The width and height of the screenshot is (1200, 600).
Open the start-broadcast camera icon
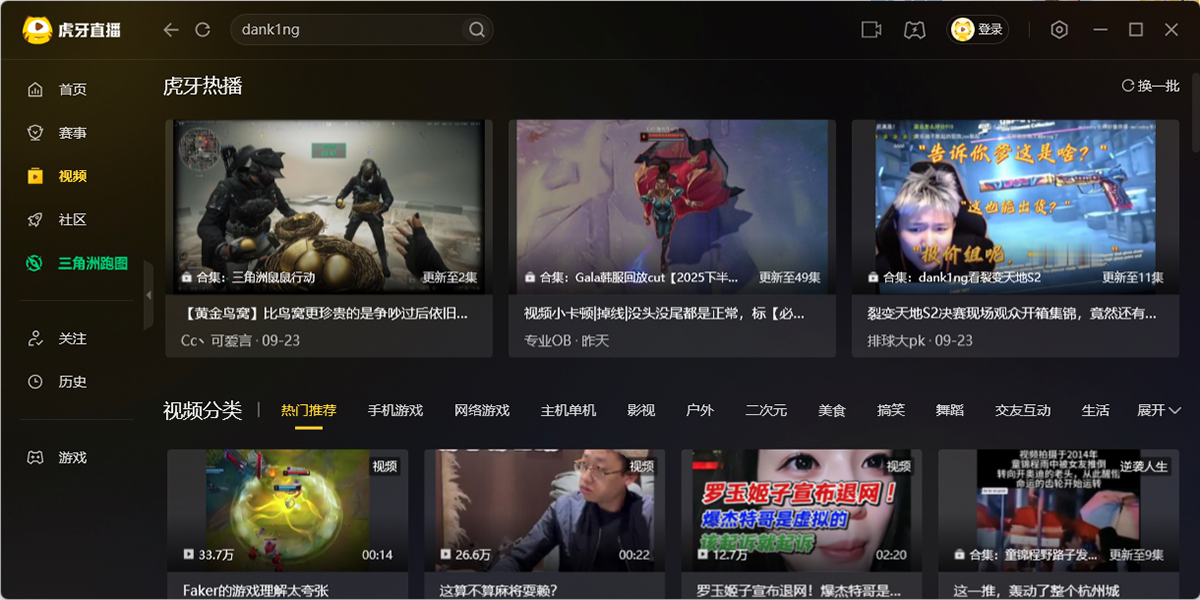pos(871,30)
